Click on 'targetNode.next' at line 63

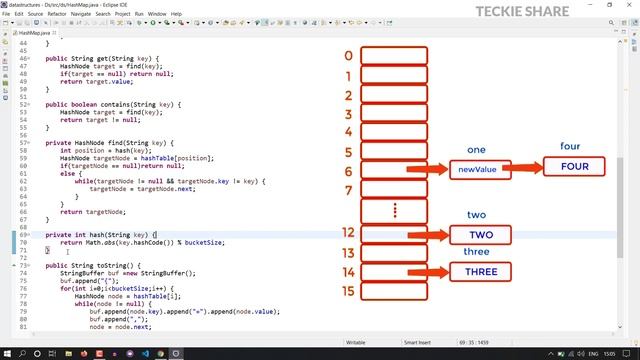click(165, 189)
